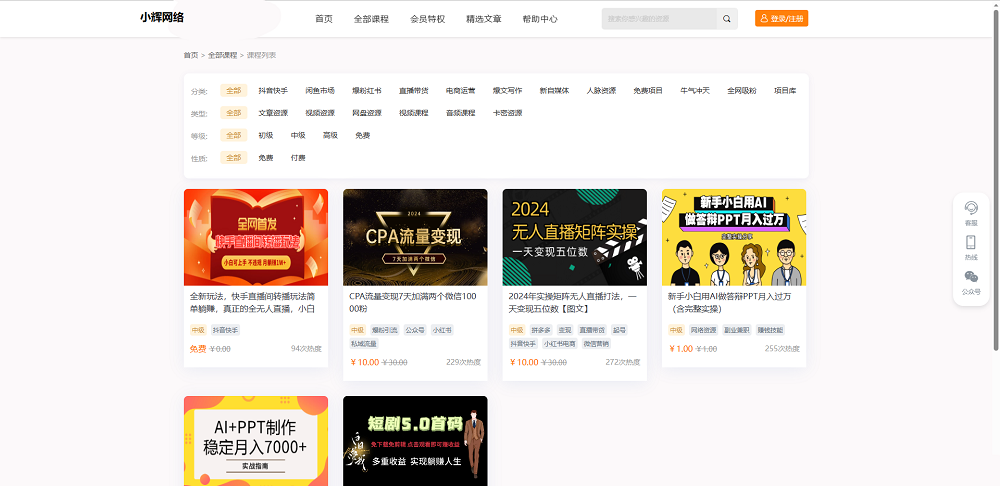Select 全部 in the 分类 filter row
The height and width of the screenshot is (486, 1000).
pos(233,91)
